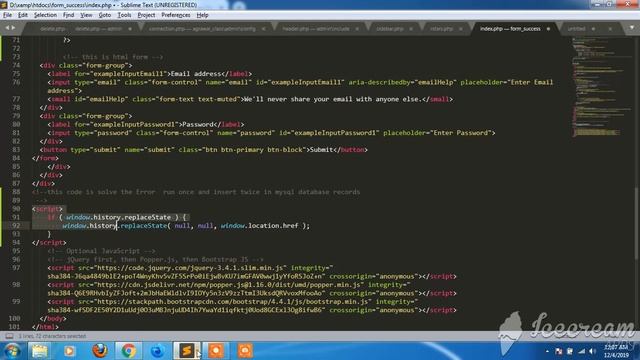The width and height of the screenshot is (640, 360).
Task: Click the closing '</script>' tag on line 94
Action: pos(49,242)
